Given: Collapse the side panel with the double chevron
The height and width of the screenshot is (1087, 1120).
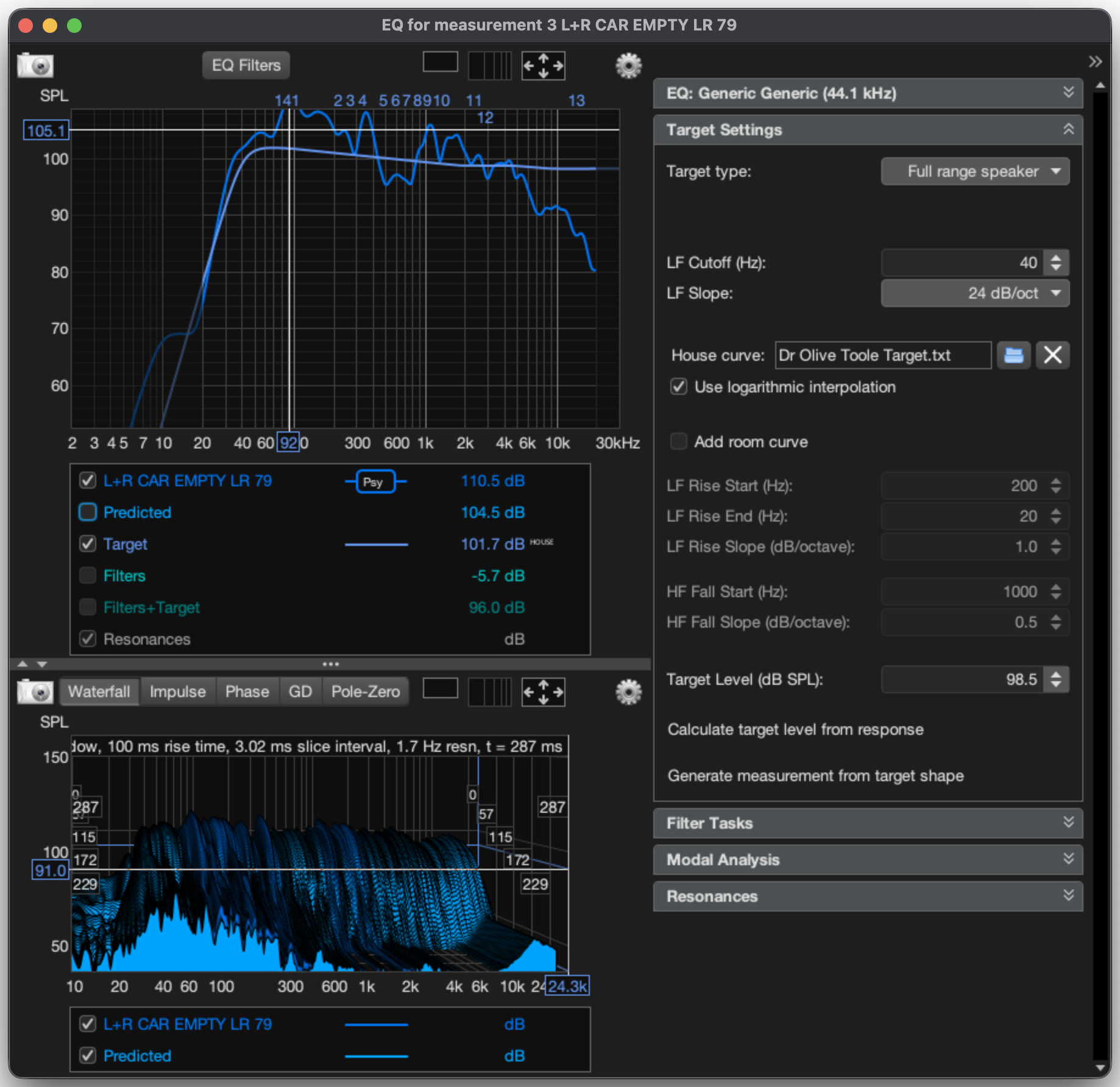Looking at the screenshot, I should (1095, 62).
